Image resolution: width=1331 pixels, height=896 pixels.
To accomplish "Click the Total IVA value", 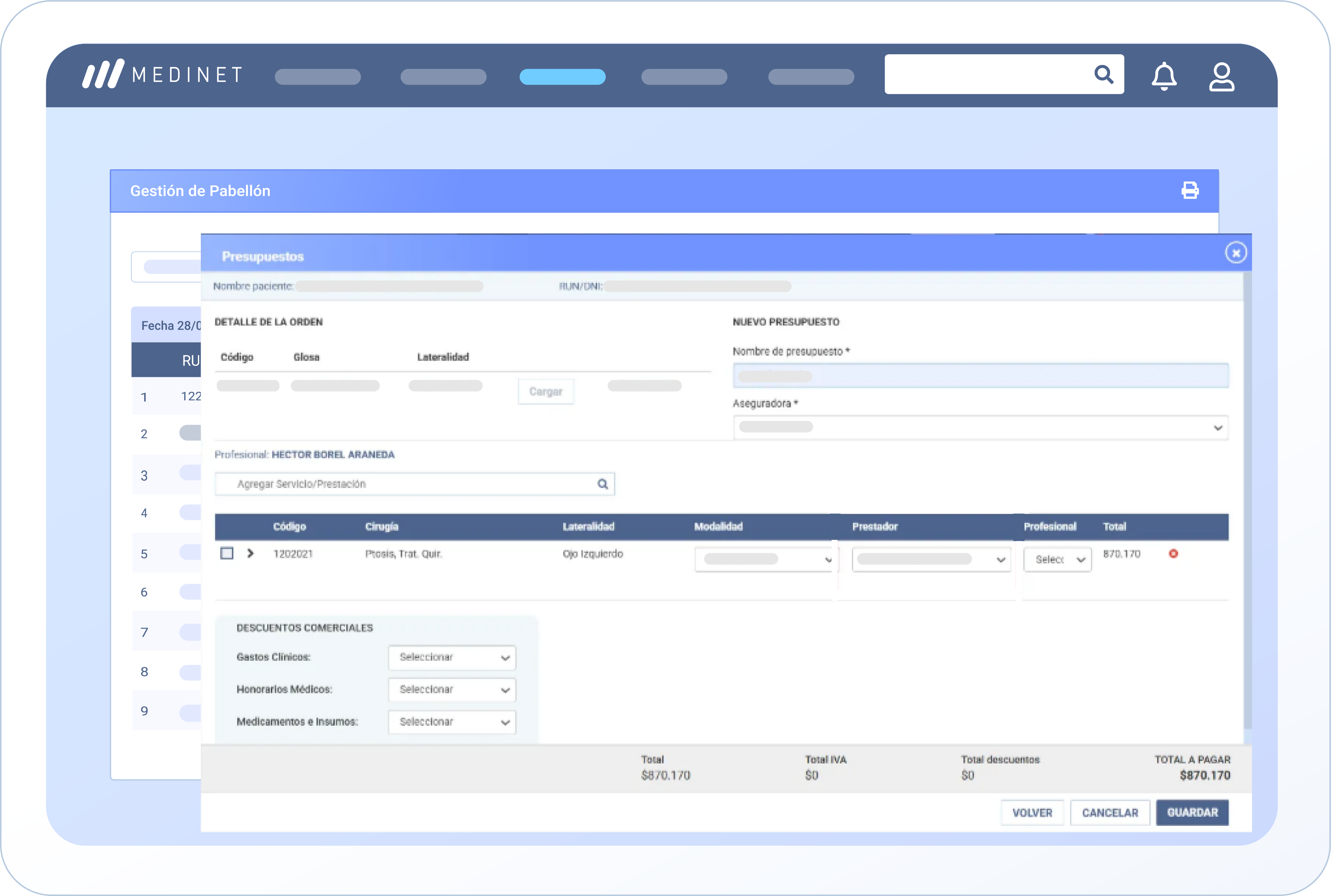I will click(811, 775).
